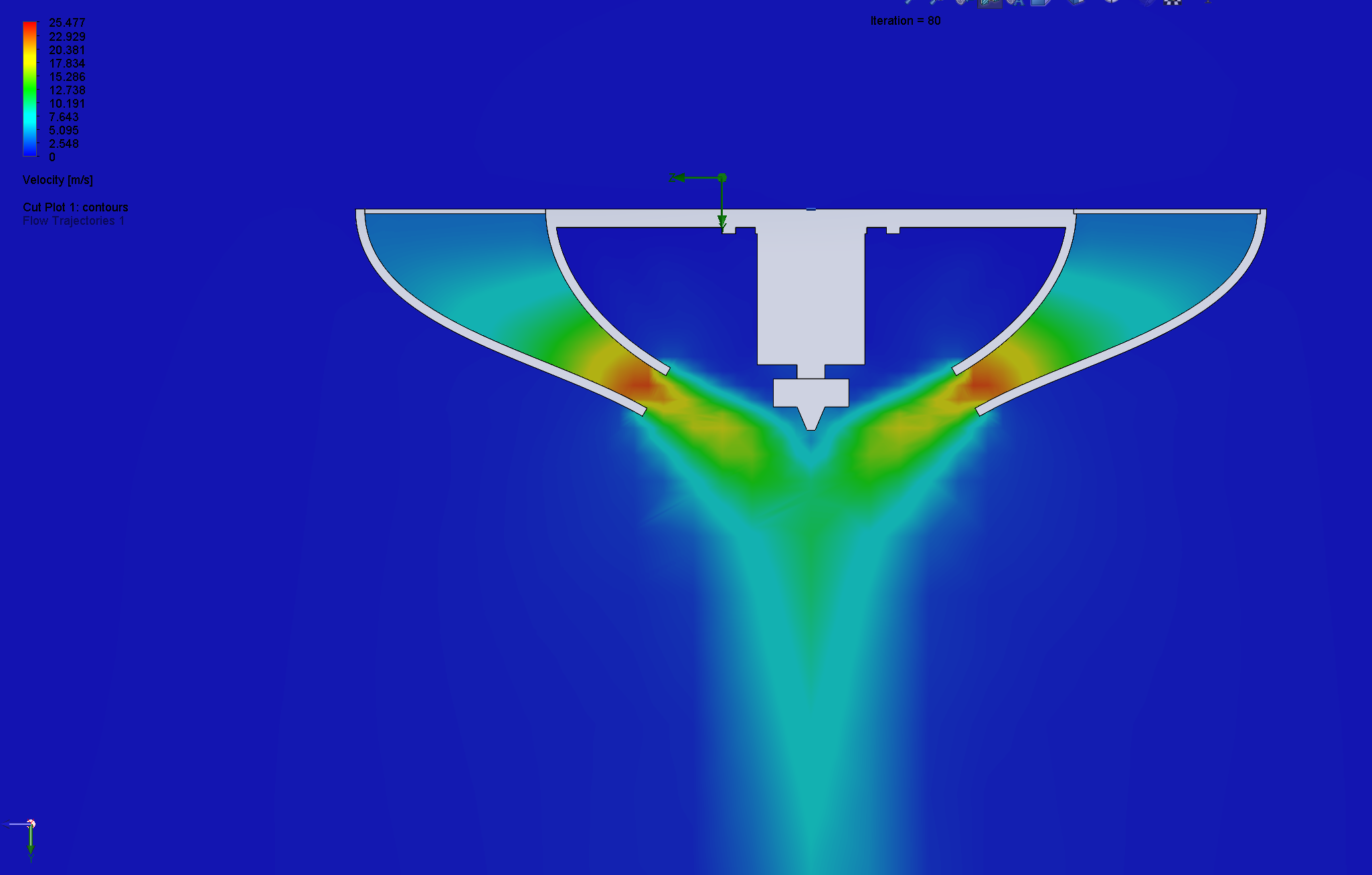This screenshot has width=1372, height=875.
Task: Click the view orientation triad icon
Action: point(25,840)
